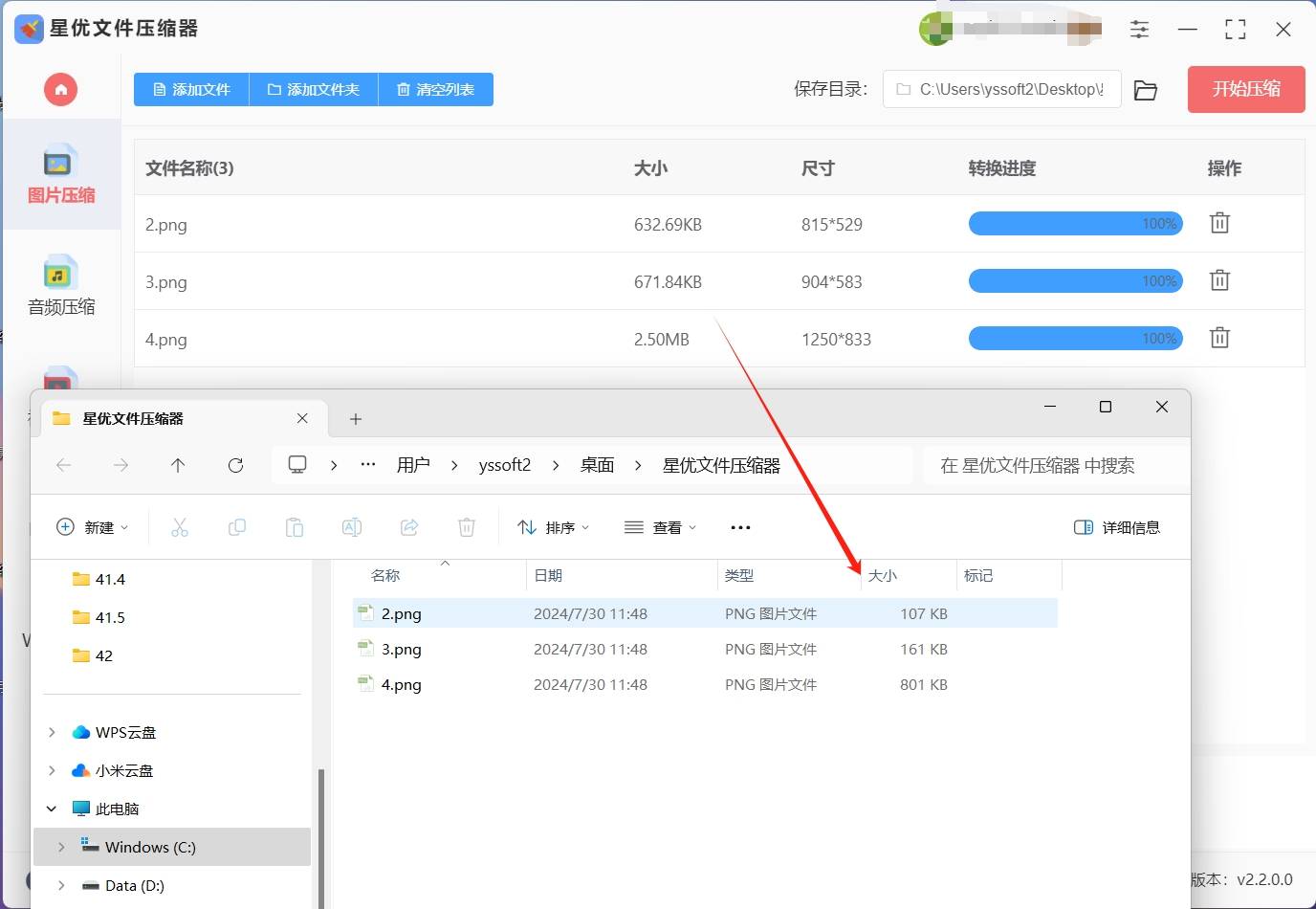Click the Explorer search box

(x=1050, y=465)
